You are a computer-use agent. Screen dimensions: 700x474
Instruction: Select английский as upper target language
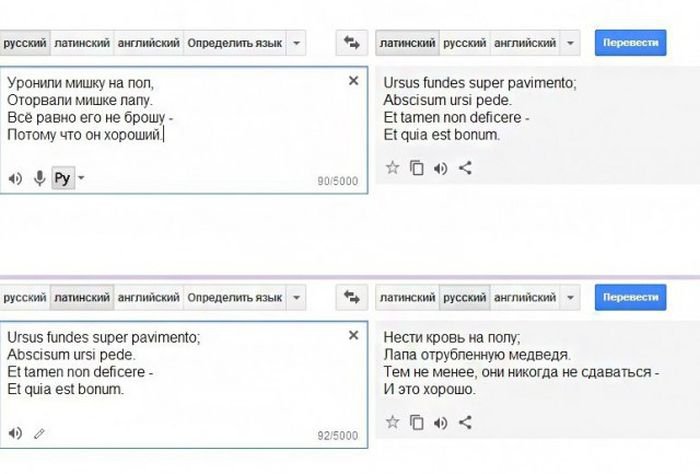point(525,44)
